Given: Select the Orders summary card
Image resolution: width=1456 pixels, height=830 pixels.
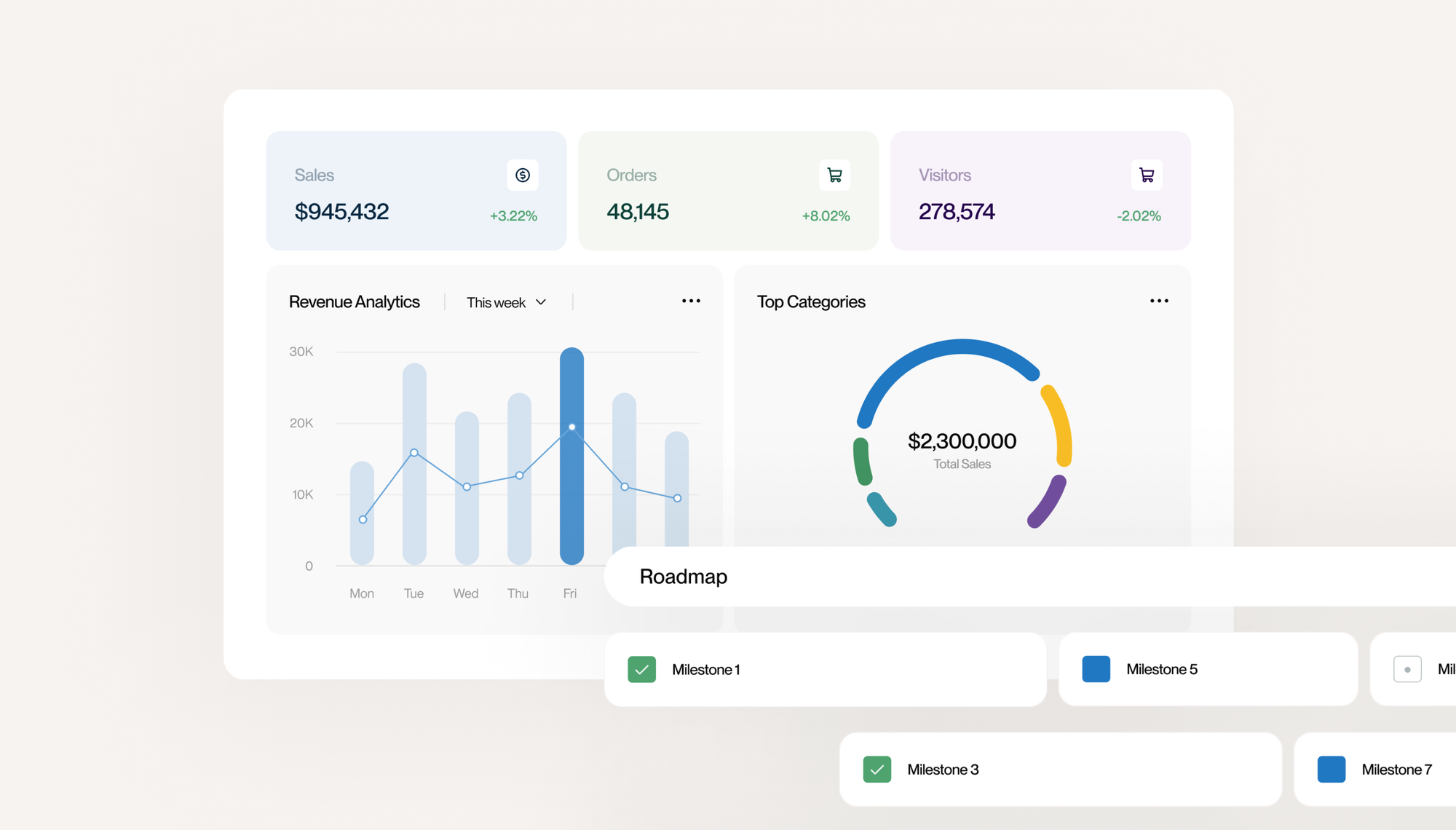Looking at the screenshot, I should 728,191.
